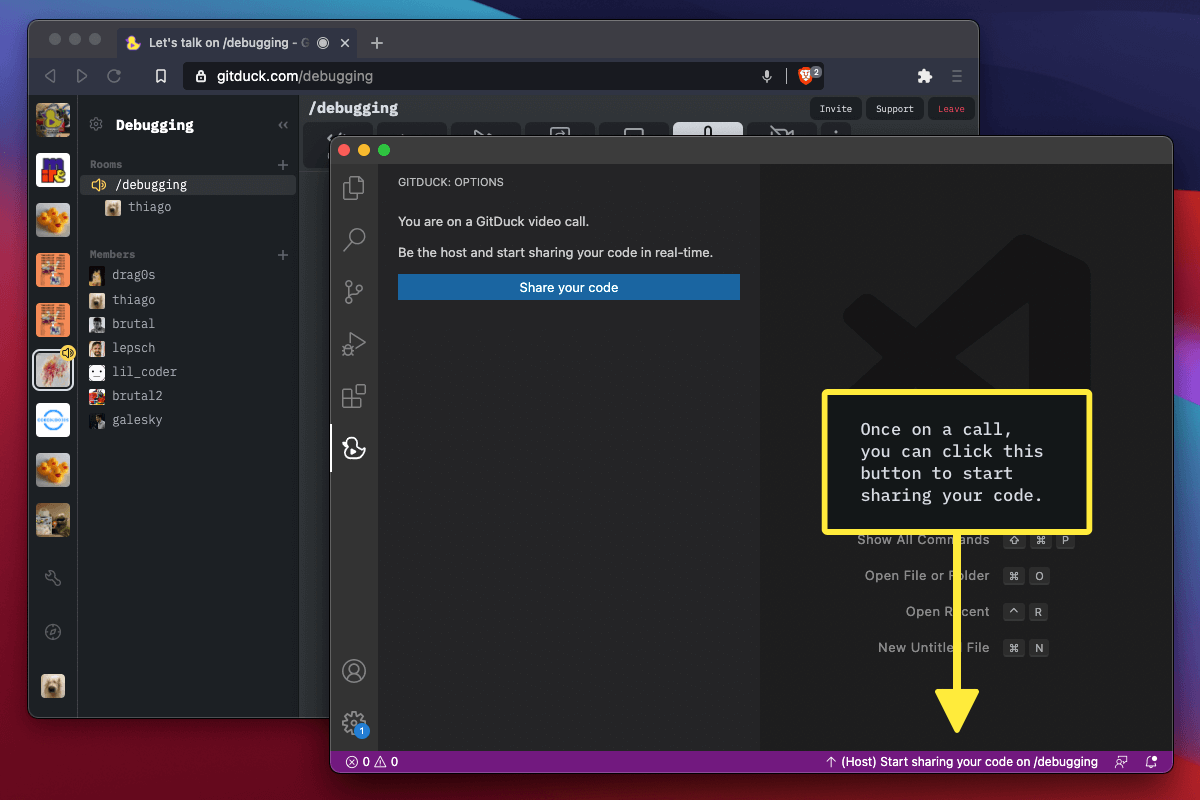
Task: Select member drag0s in Members list
Action: coord(122,275)
